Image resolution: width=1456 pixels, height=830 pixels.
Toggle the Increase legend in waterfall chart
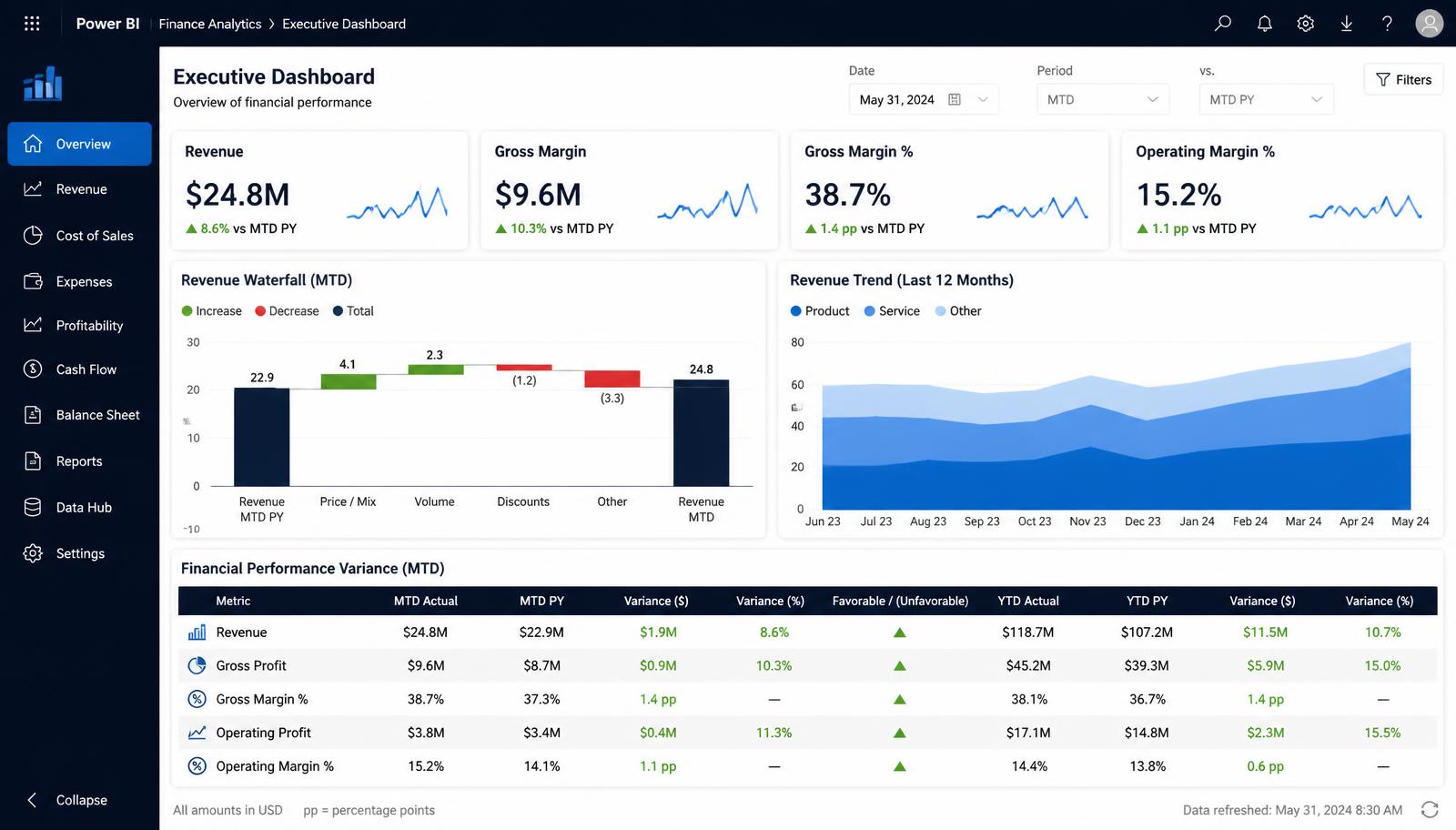pyautogui.click(x=212, y=311)
